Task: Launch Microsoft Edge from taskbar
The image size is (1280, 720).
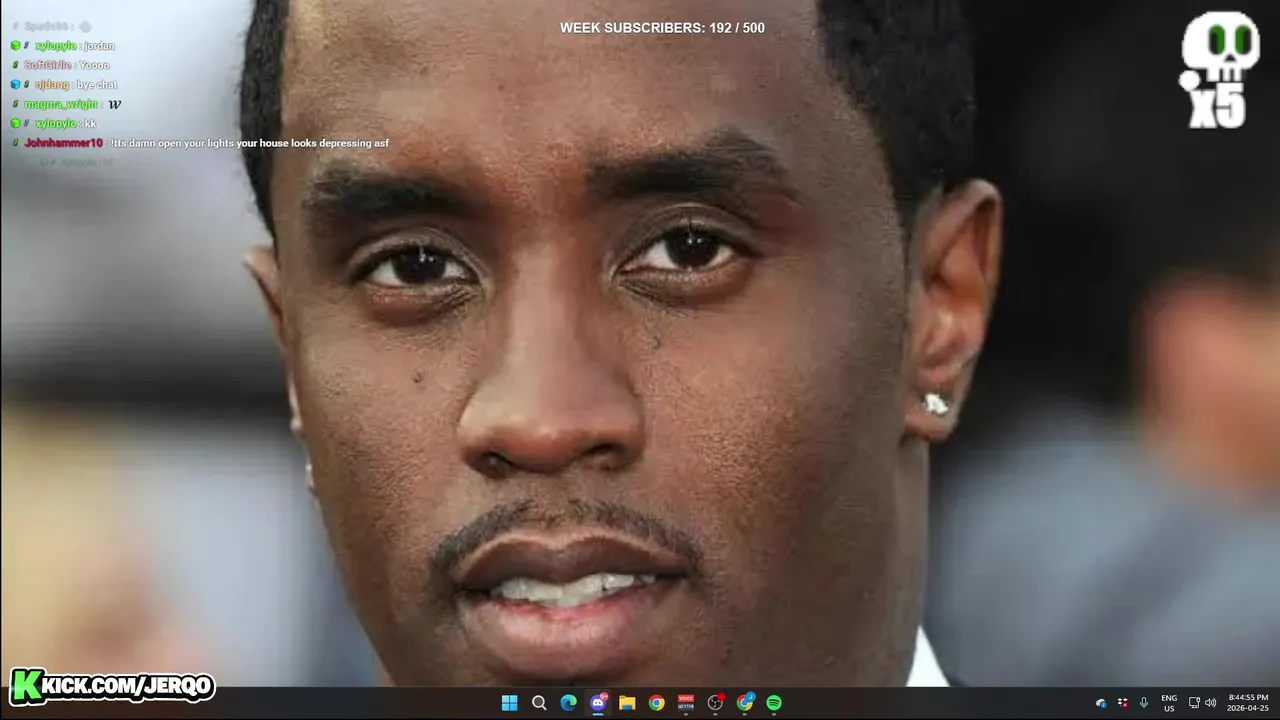Action: click(568, 703)
